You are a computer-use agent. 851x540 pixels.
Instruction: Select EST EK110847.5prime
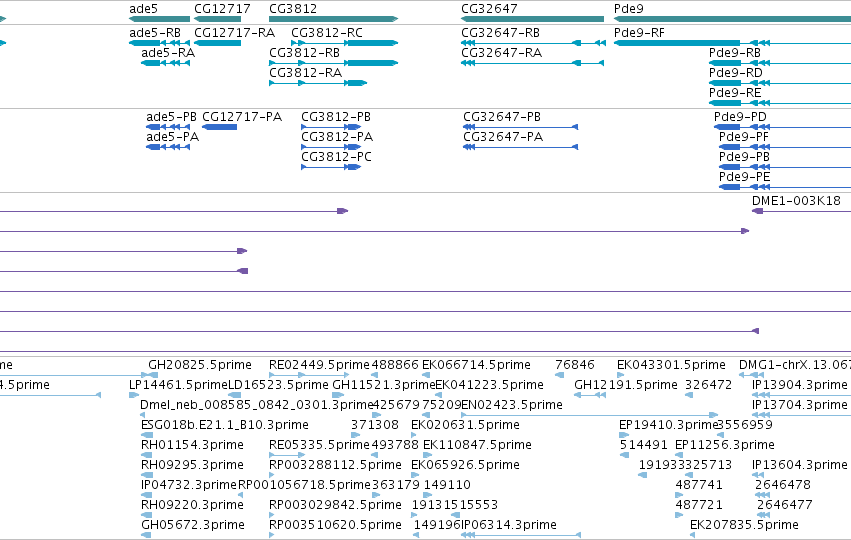tap(477, 445)
